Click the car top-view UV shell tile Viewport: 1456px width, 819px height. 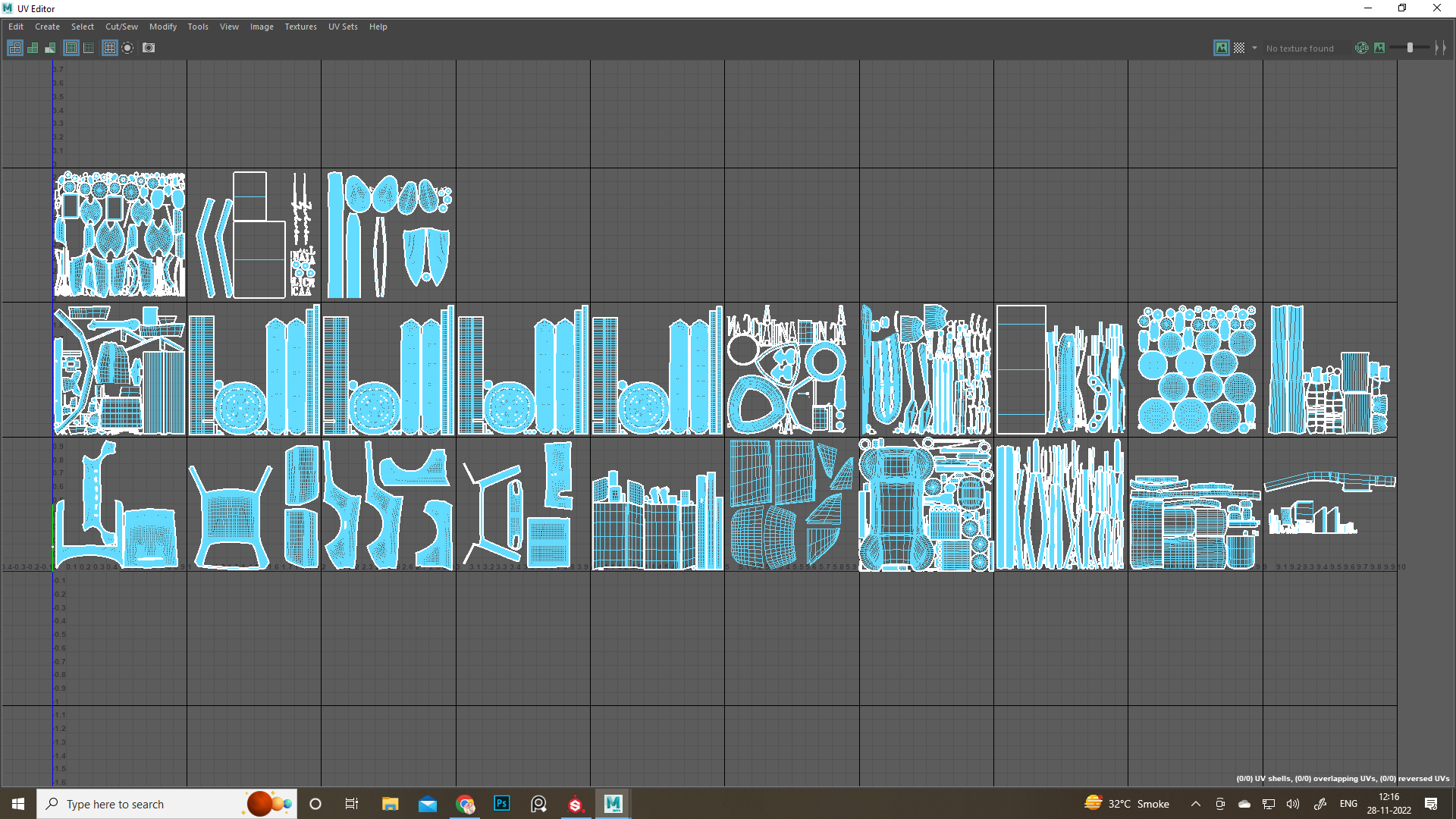926,504
